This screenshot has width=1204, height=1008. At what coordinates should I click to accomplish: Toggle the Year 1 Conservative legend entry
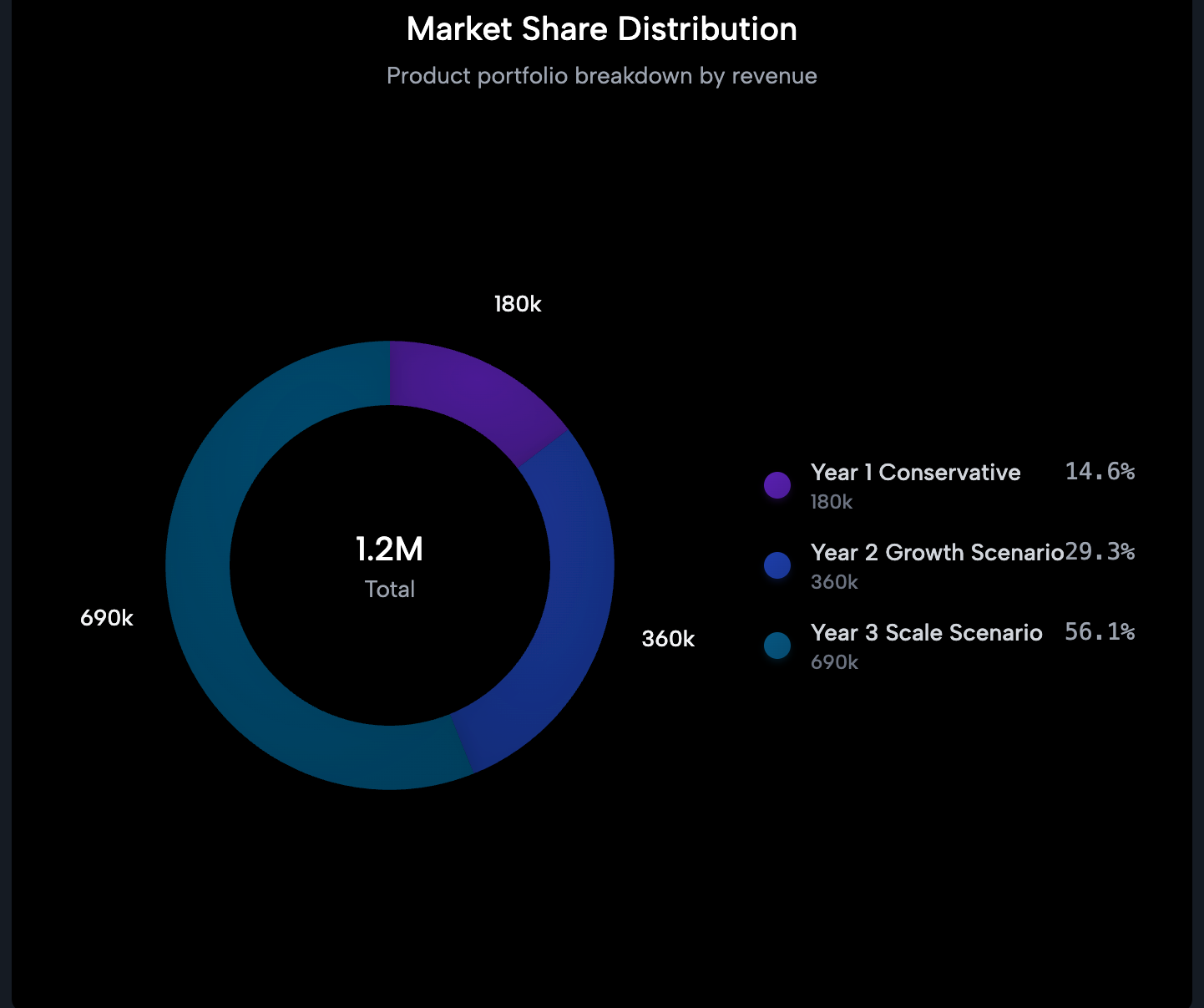click(x=915, y=473)
